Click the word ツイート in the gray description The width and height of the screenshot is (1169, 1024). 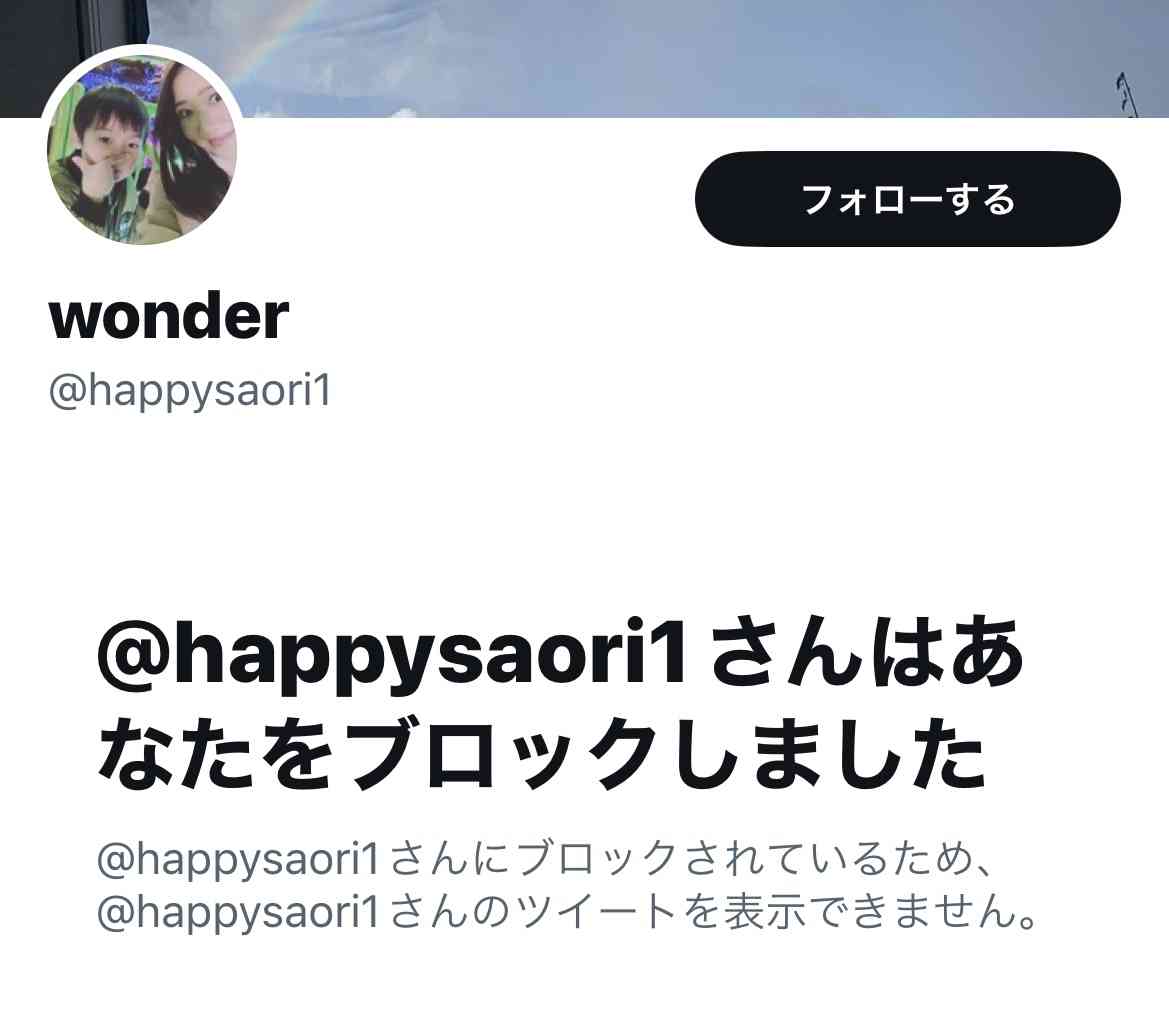tap(596, 912)
